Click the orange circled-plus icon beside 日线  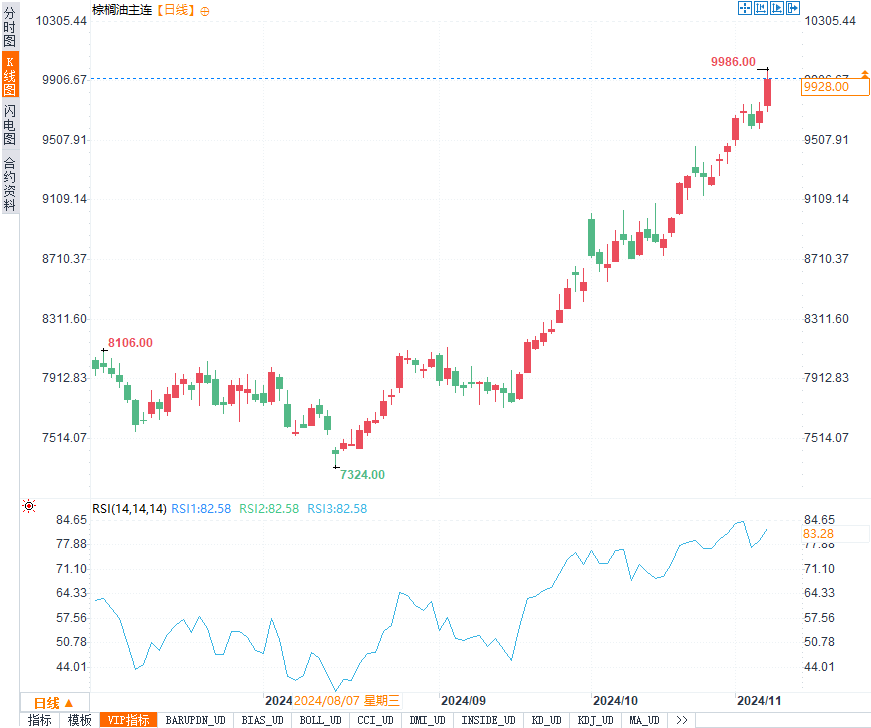(205, 10)
